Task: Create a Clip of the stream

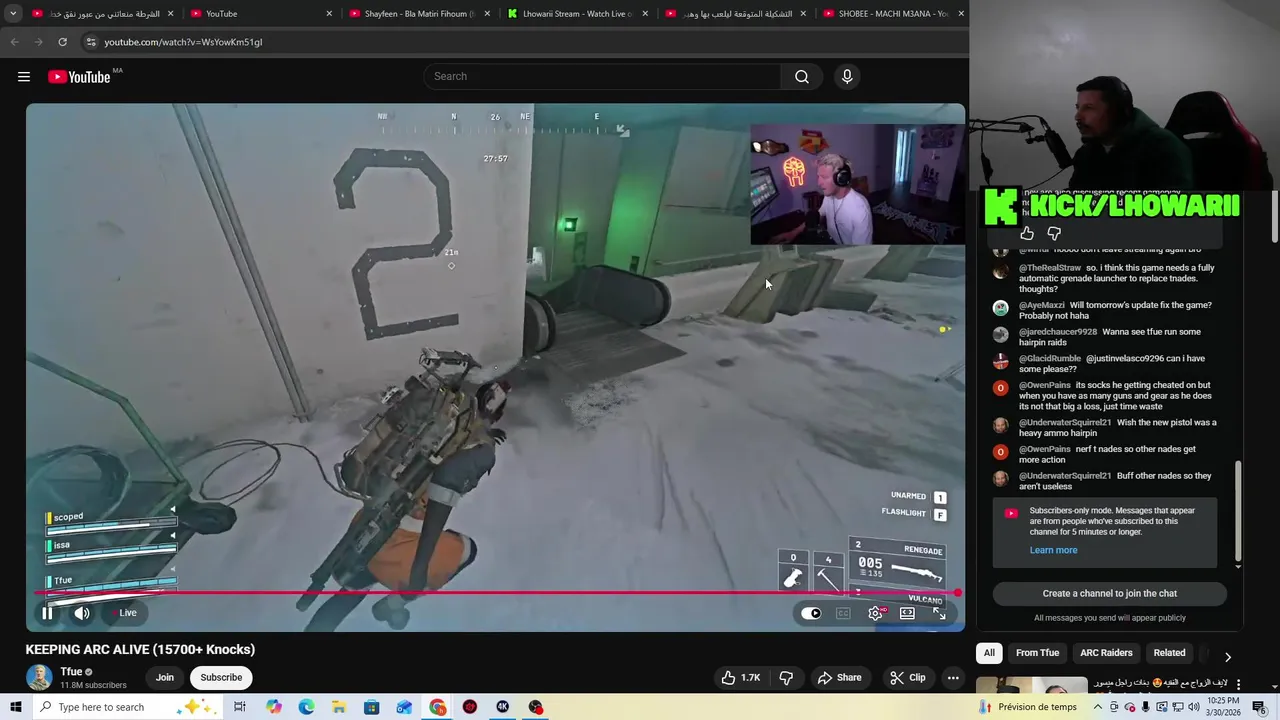Action: (x=907, y=677)
